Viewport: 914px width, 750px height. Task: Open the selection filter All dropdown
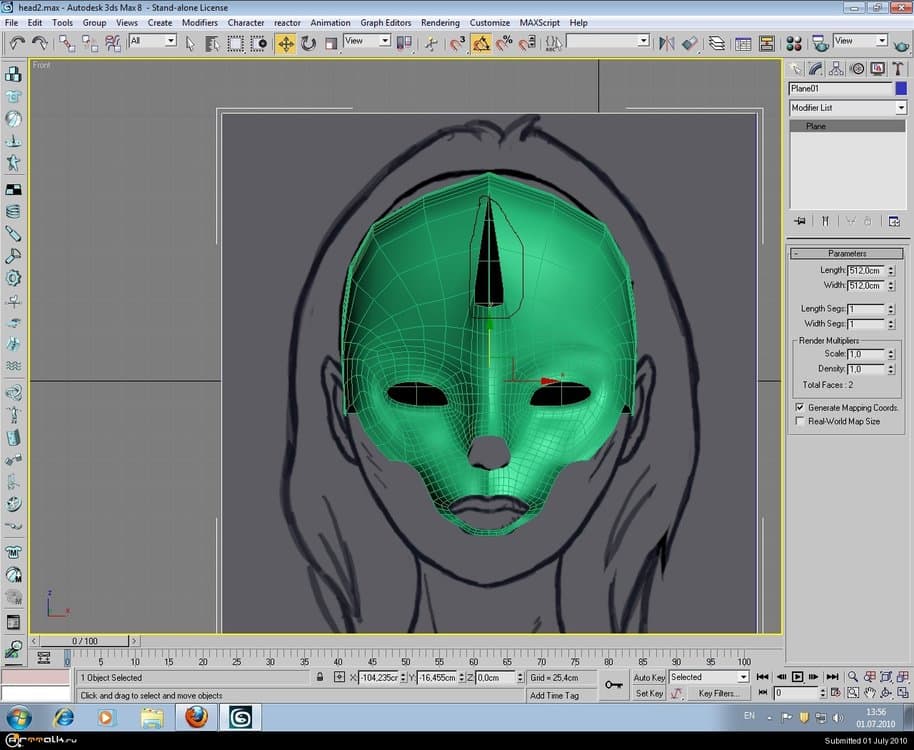click(152, 41)
